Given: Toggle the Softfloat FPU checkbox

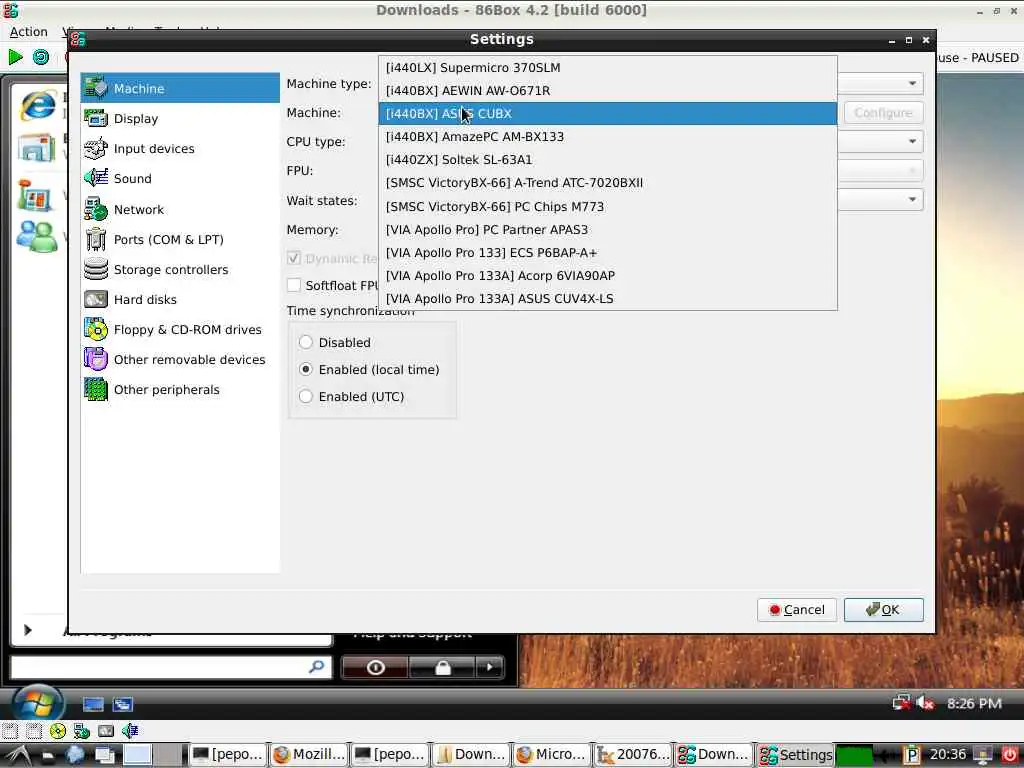Looking at the screenshot, I should point(294,285).
